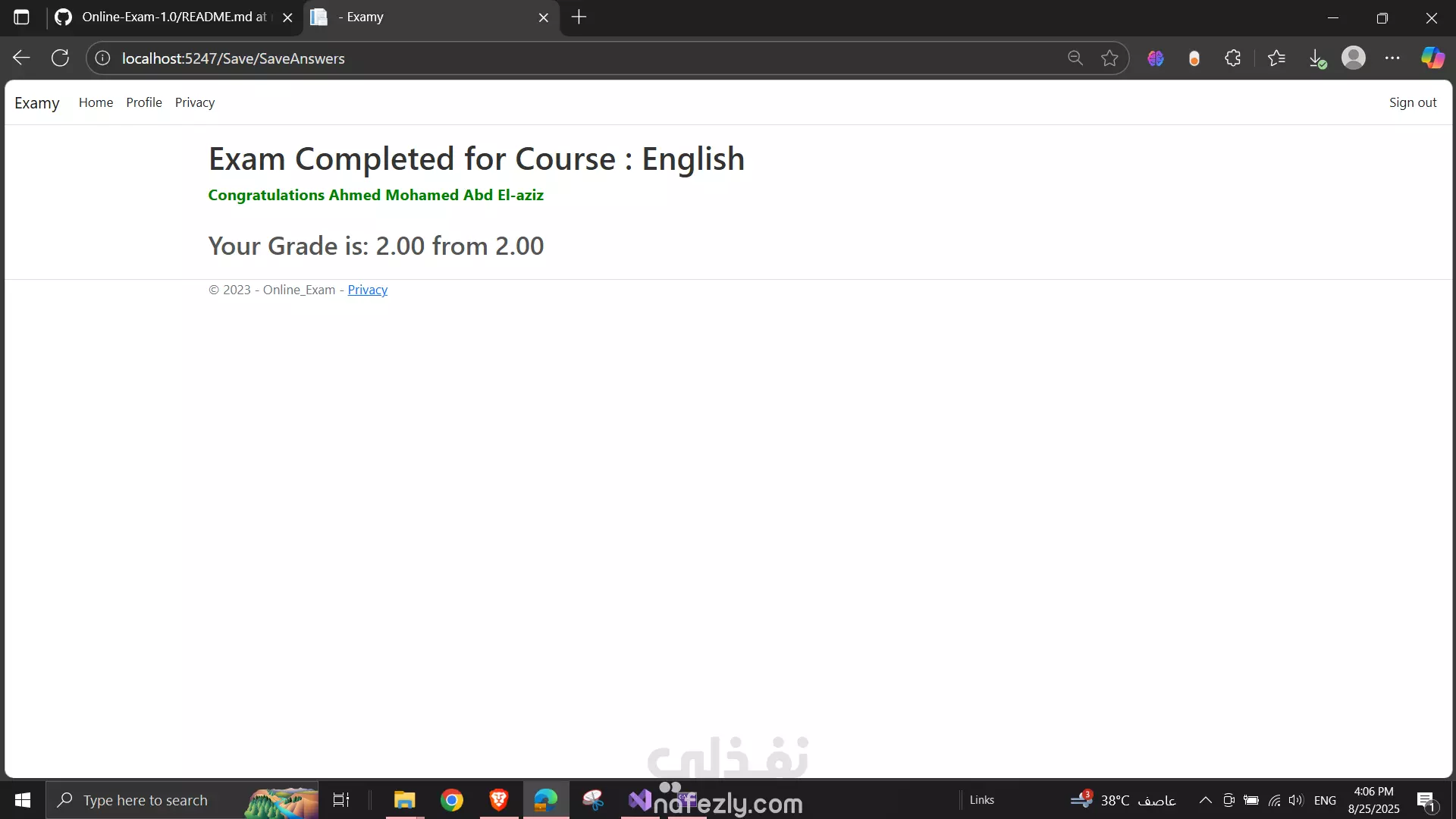Show Downloads in browser toolbar
This screenshot has height=819, width=1456.
click(1317, 58)
